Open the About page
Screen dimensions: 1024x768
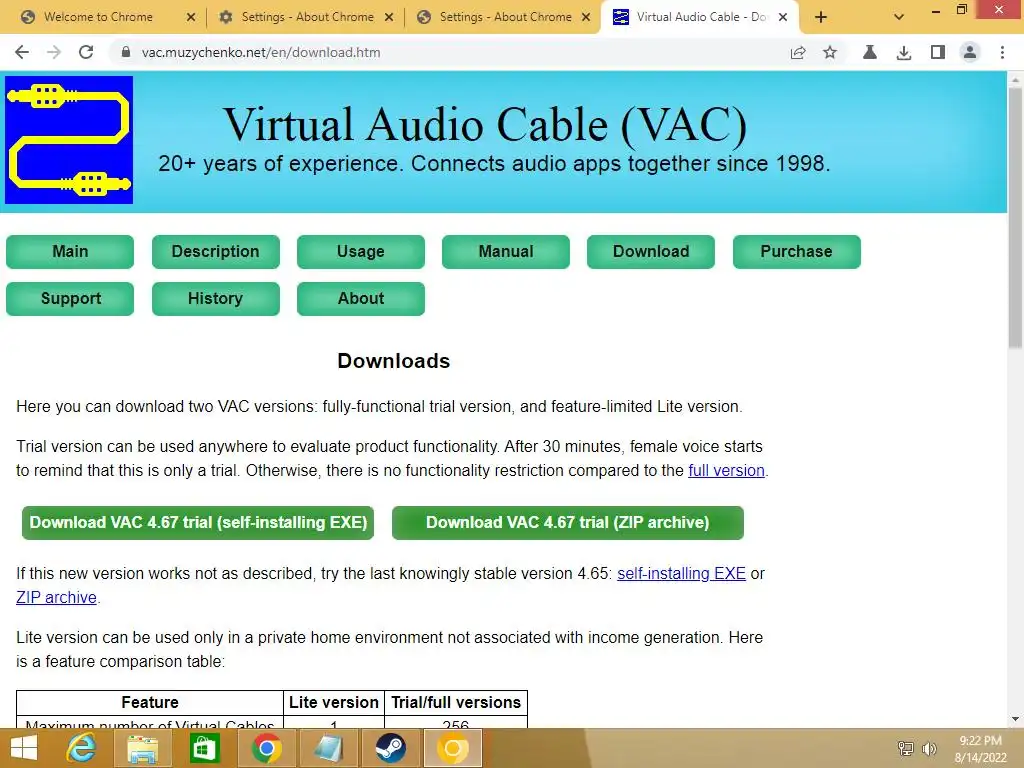point(360,298)
